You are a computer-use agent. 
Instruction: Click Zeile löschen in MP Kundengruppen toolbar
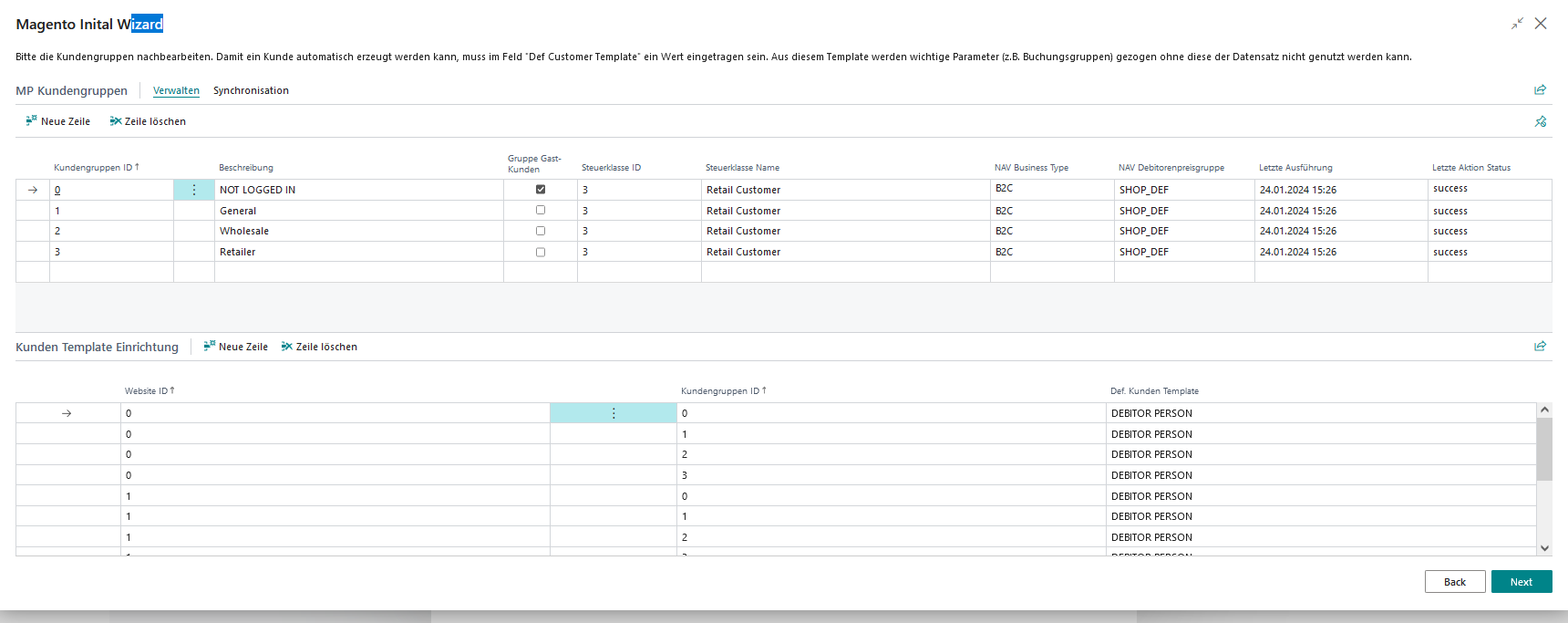coord(148,121)
